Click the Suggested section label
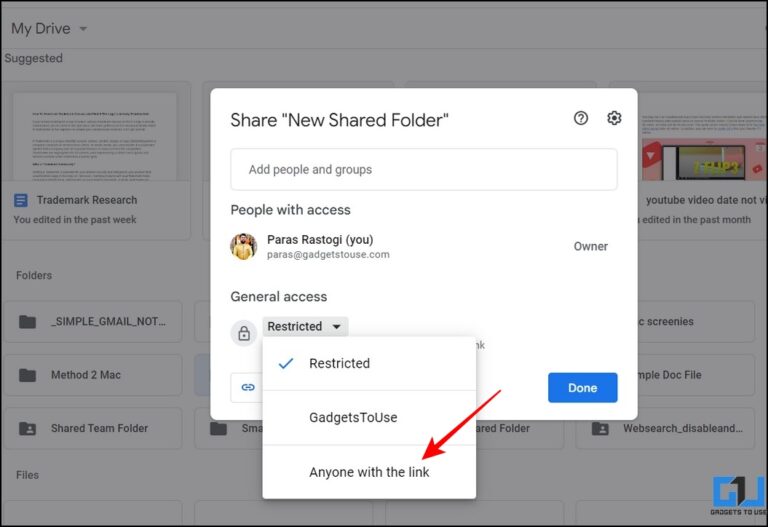768x527 pixels. tap(33, 58)
